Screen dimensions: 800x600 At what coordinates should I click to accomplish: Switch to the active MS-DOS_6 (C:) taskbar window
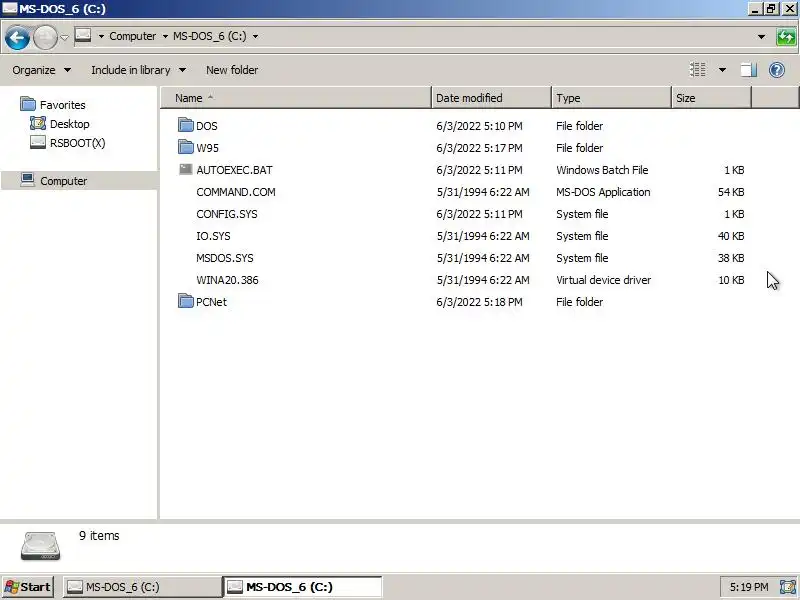pyautogui.click(x=303, y=587)
